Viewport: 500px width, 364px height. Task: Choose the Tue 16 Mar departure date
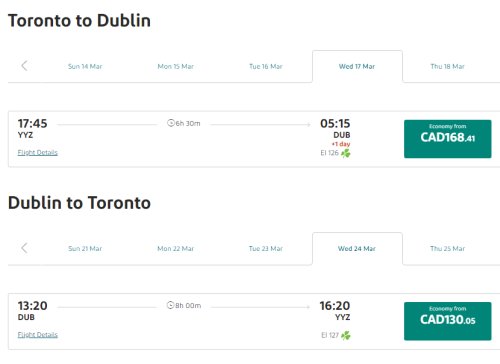pos(266,66)
